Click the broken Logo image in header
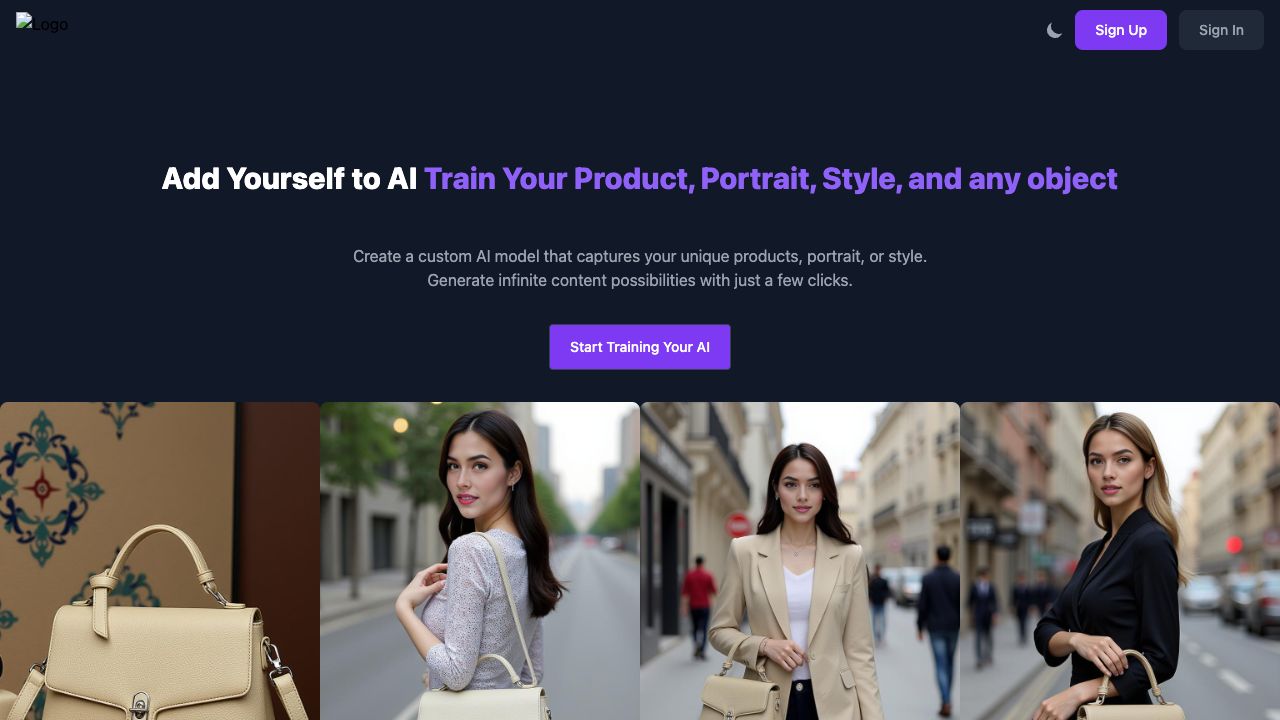This screenshot has height=720, width=1280. point(42,23)
